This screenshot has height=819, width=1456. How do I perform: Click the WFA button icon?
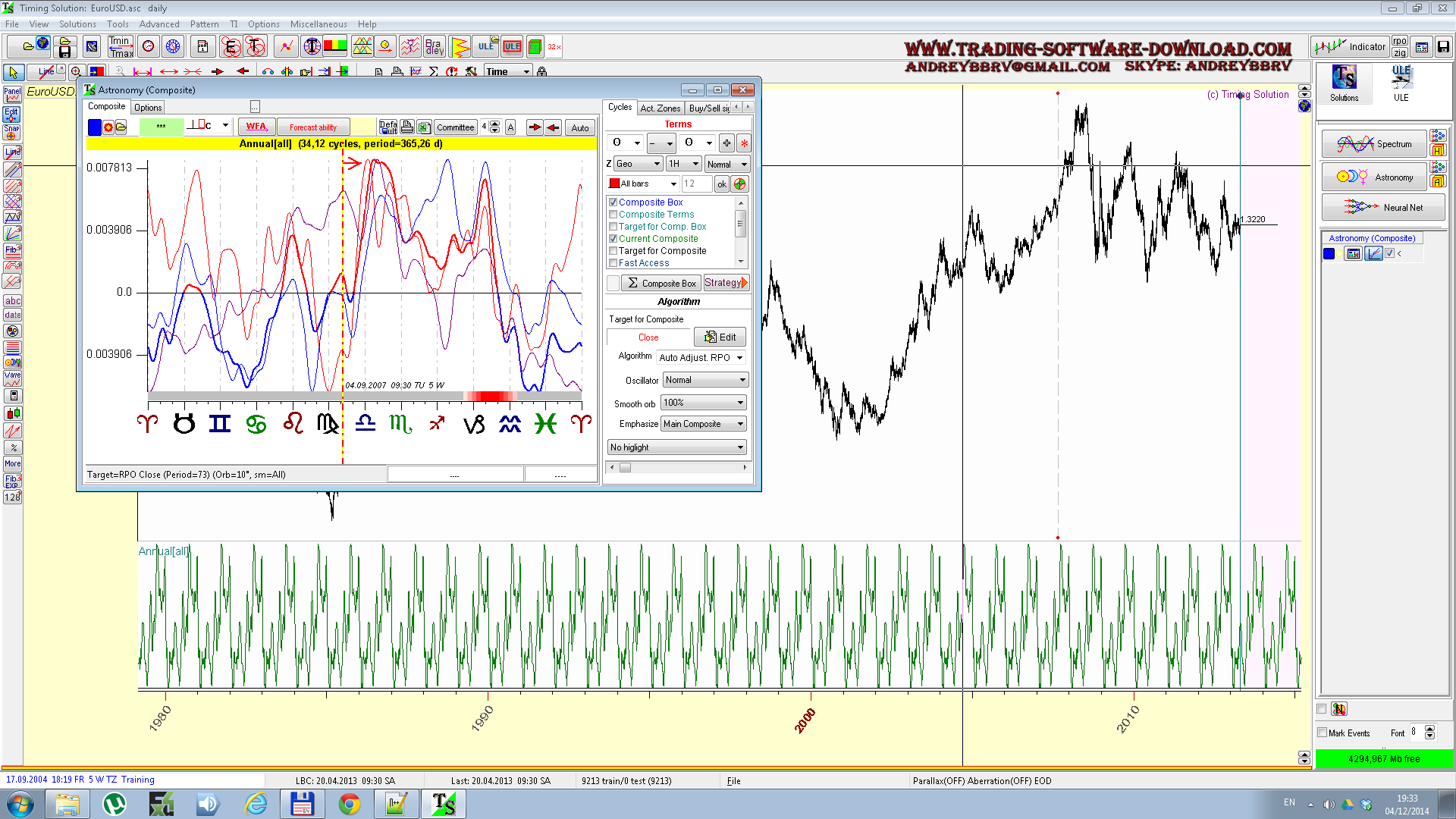pyautogui.click(x=256, y=127)
